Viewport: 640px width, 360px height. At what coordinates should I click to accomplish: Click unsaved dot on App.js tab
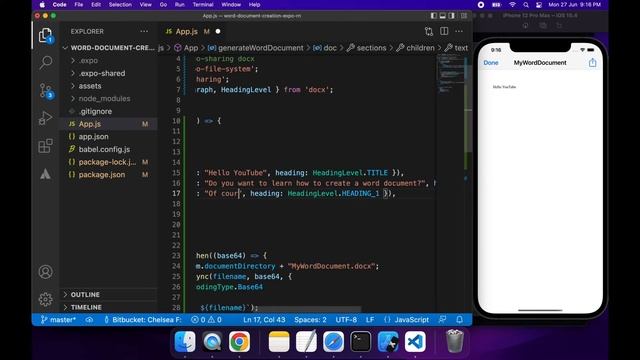click(x=218, y=31)
